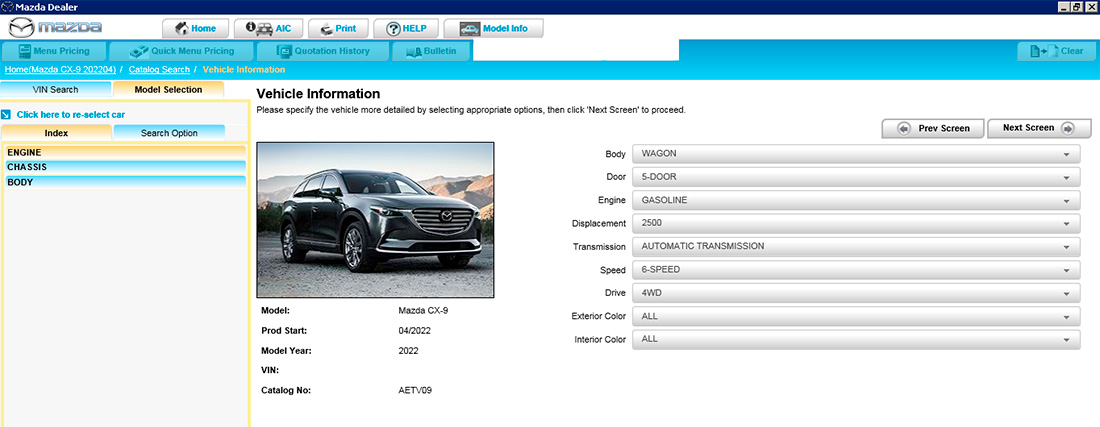Click the blue arrow icon beside re-select car
Screen dimensions: 1100x427
coord(6,114)
